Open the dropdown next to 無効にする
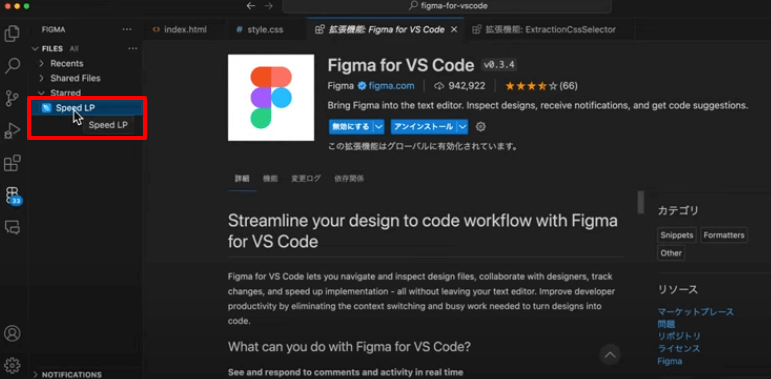Viewport: 771px width, 379px height. coord(379,127)
